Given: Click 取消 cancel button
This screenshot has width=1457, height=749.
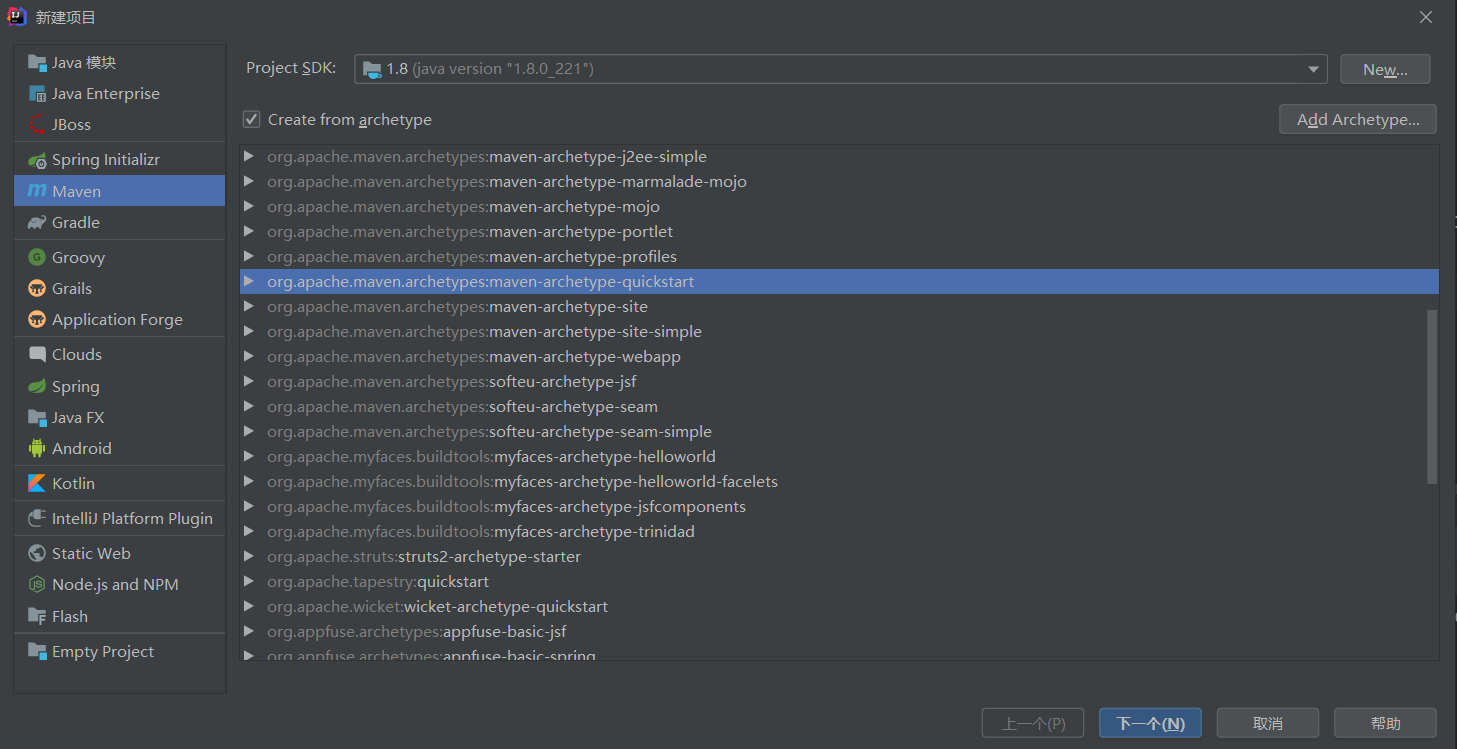Looking at the screenshot, I should pos(1268,723).
